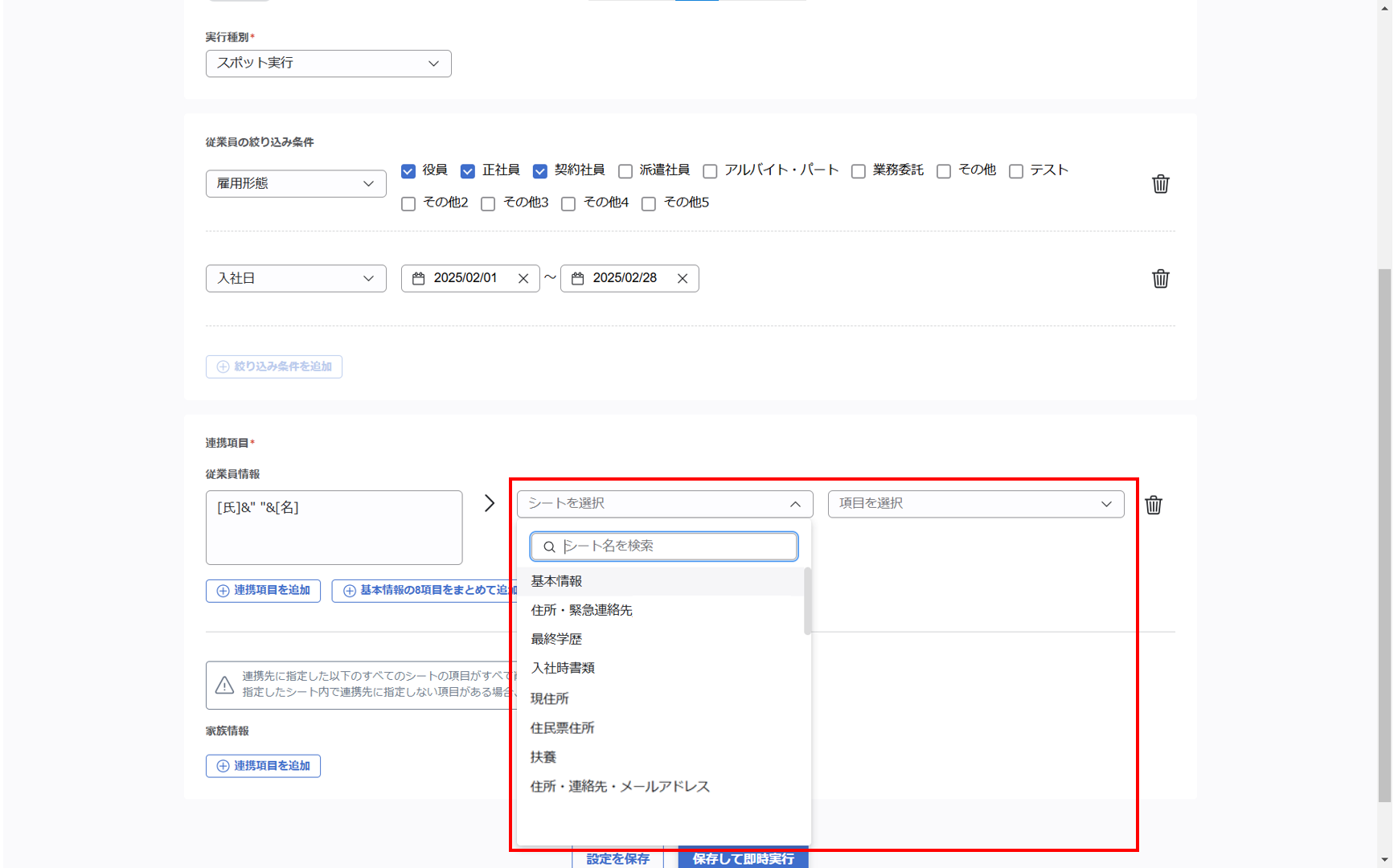Click 基本情報の8項目をまとめて追加 button
1394x868 pixels.
[424, 591]
